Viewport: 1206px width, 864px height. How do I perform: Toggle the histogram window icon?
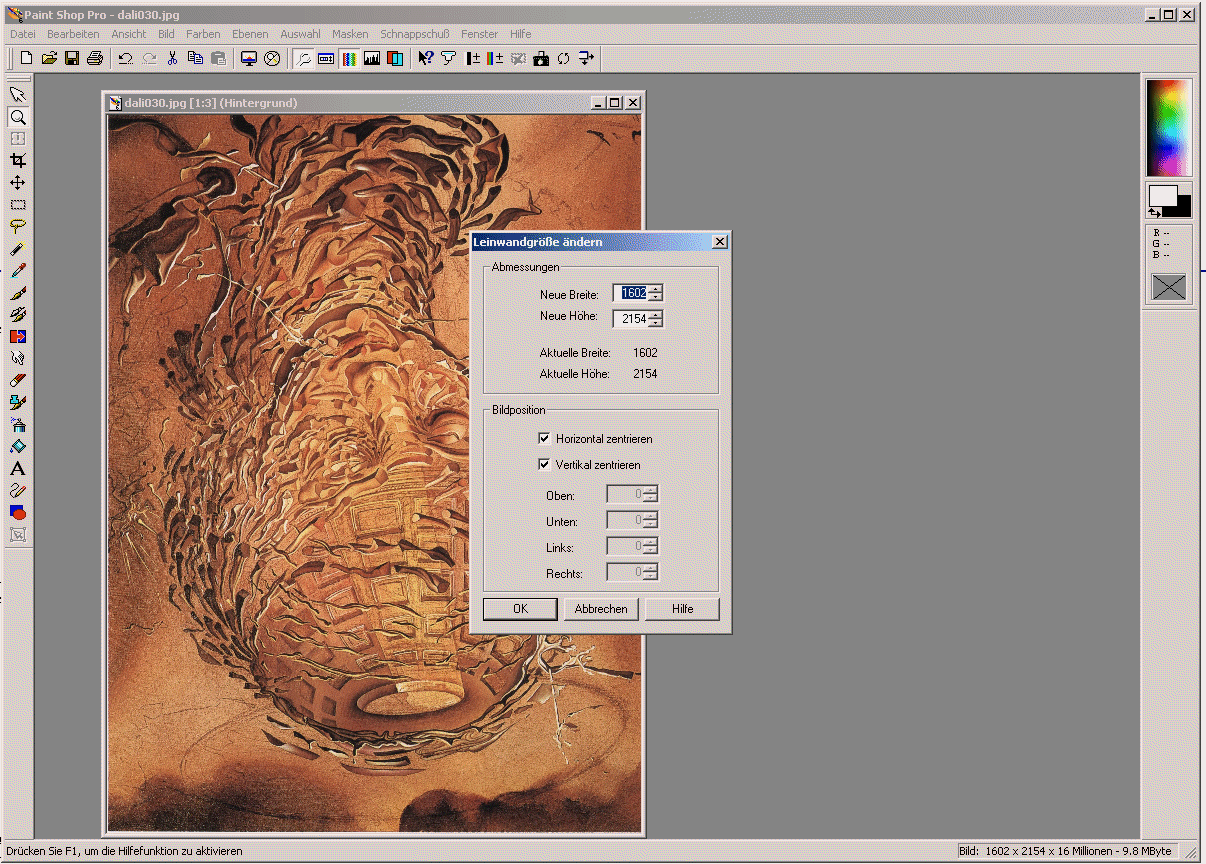pyautogui.click(x=372, y=58)
